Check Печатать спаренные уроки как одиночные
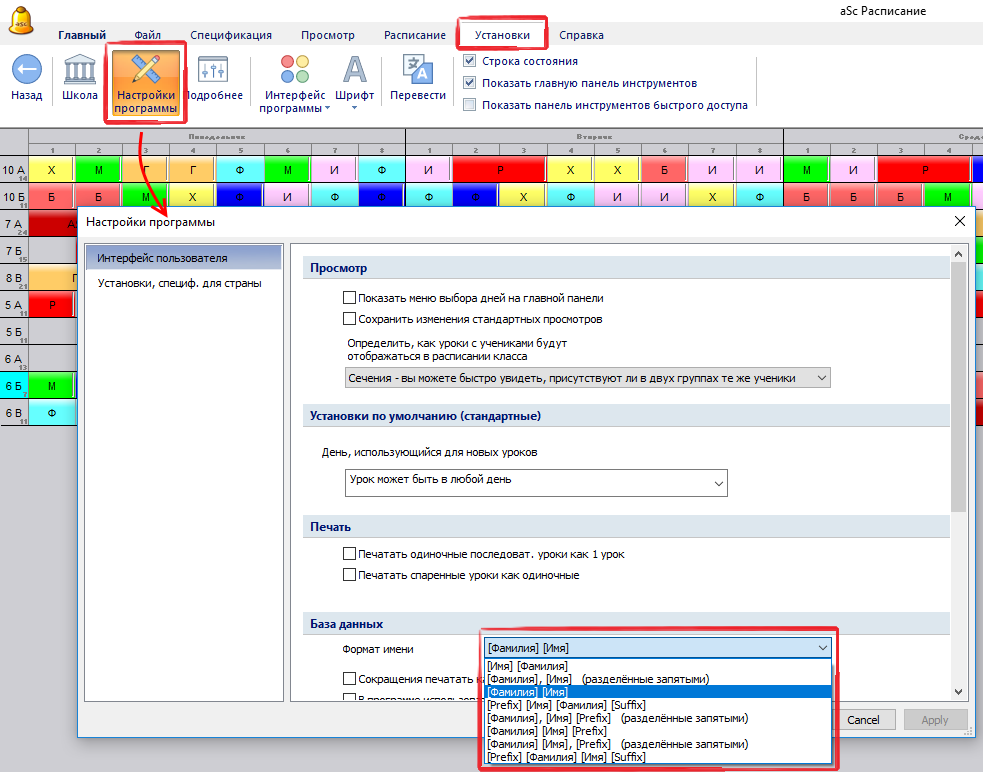 coord(349,575)
